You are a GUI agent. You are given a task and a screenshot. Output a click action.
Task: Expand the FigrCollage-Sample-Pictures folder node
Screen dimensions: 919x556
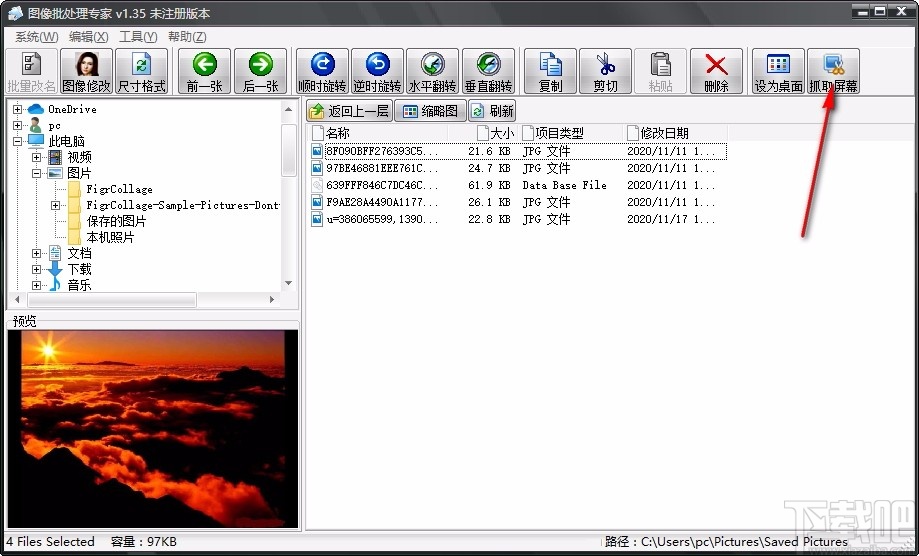pos(55,205)
